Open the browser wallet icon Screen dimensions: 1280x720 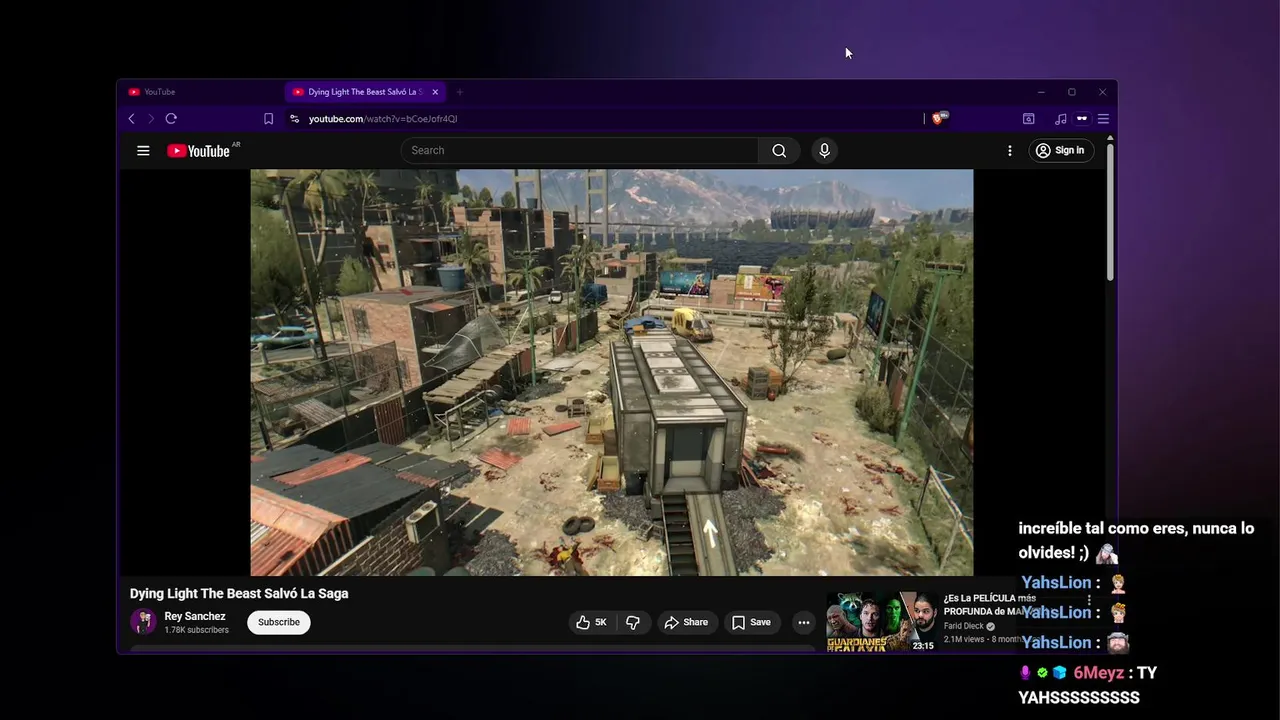tap(1028, 118)
